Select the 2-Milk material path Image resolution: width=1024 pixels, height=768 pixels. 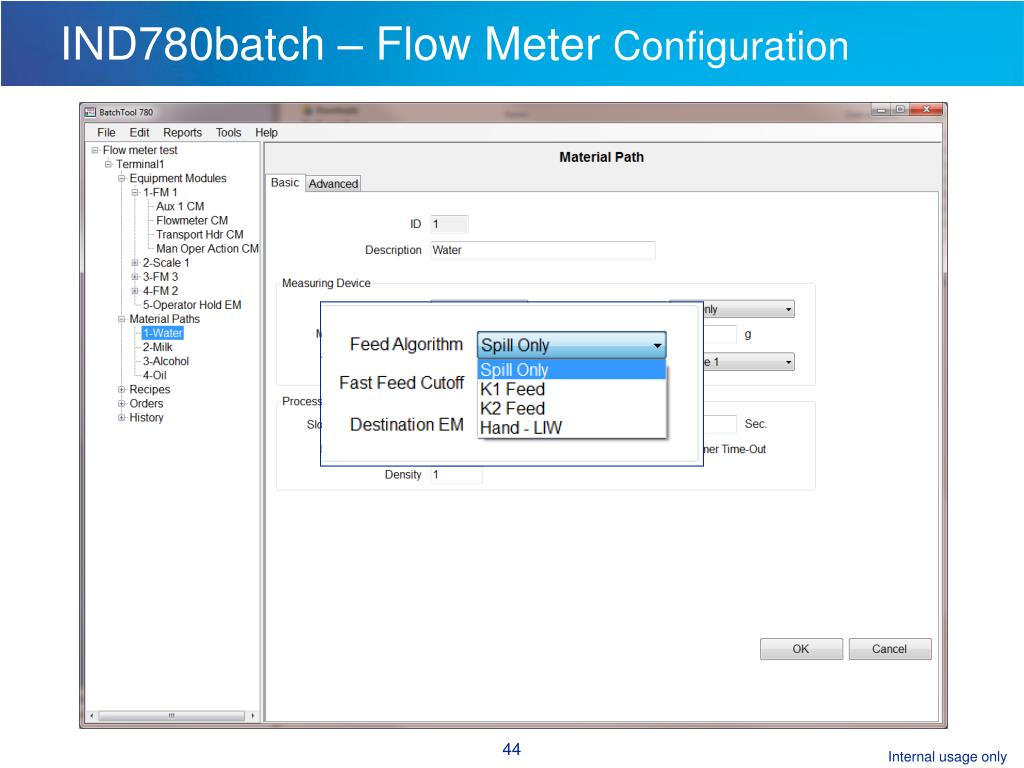(x=157, y=347)
